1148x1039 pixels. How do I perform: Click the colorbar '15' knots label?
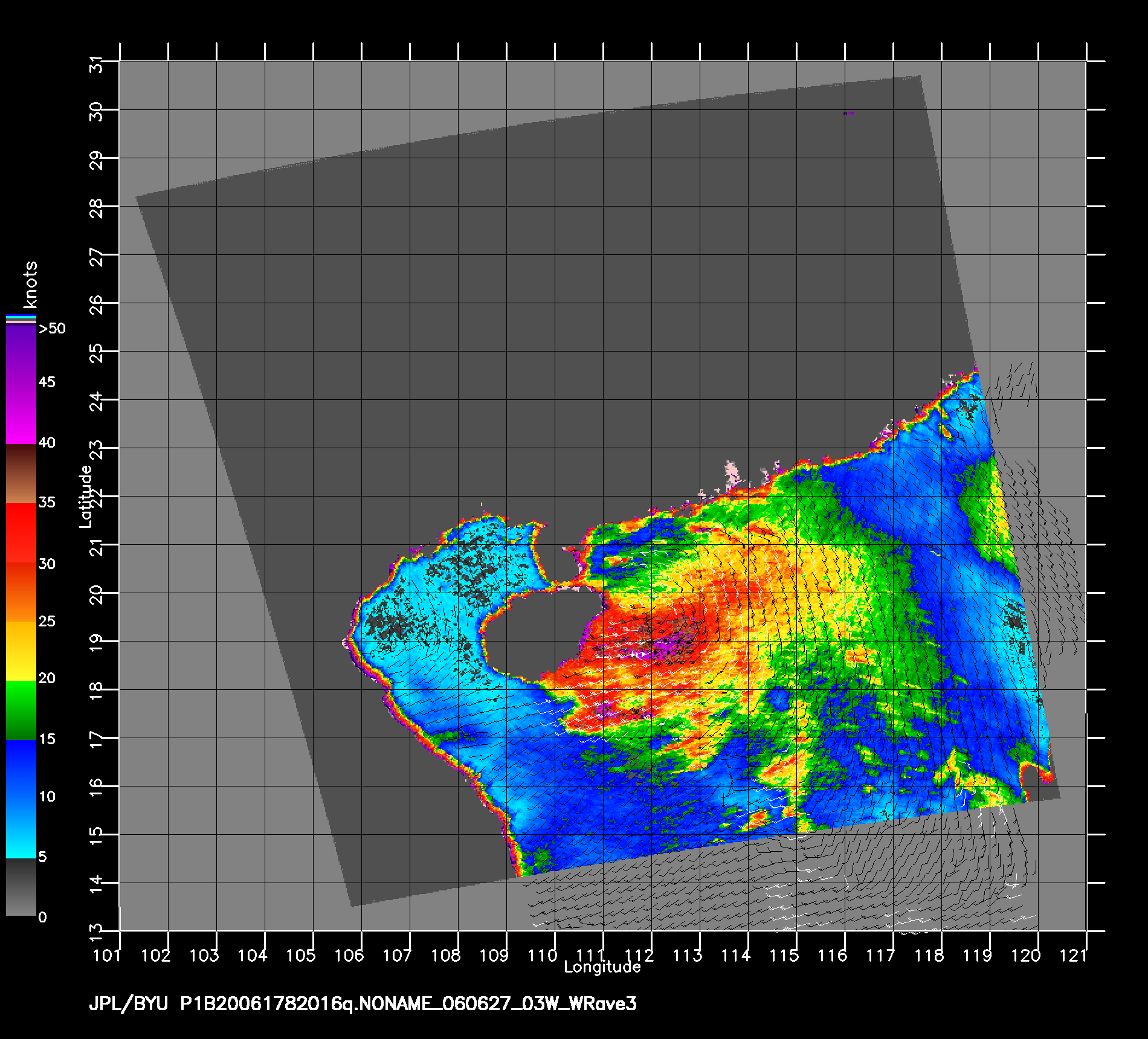pos(47,739)
